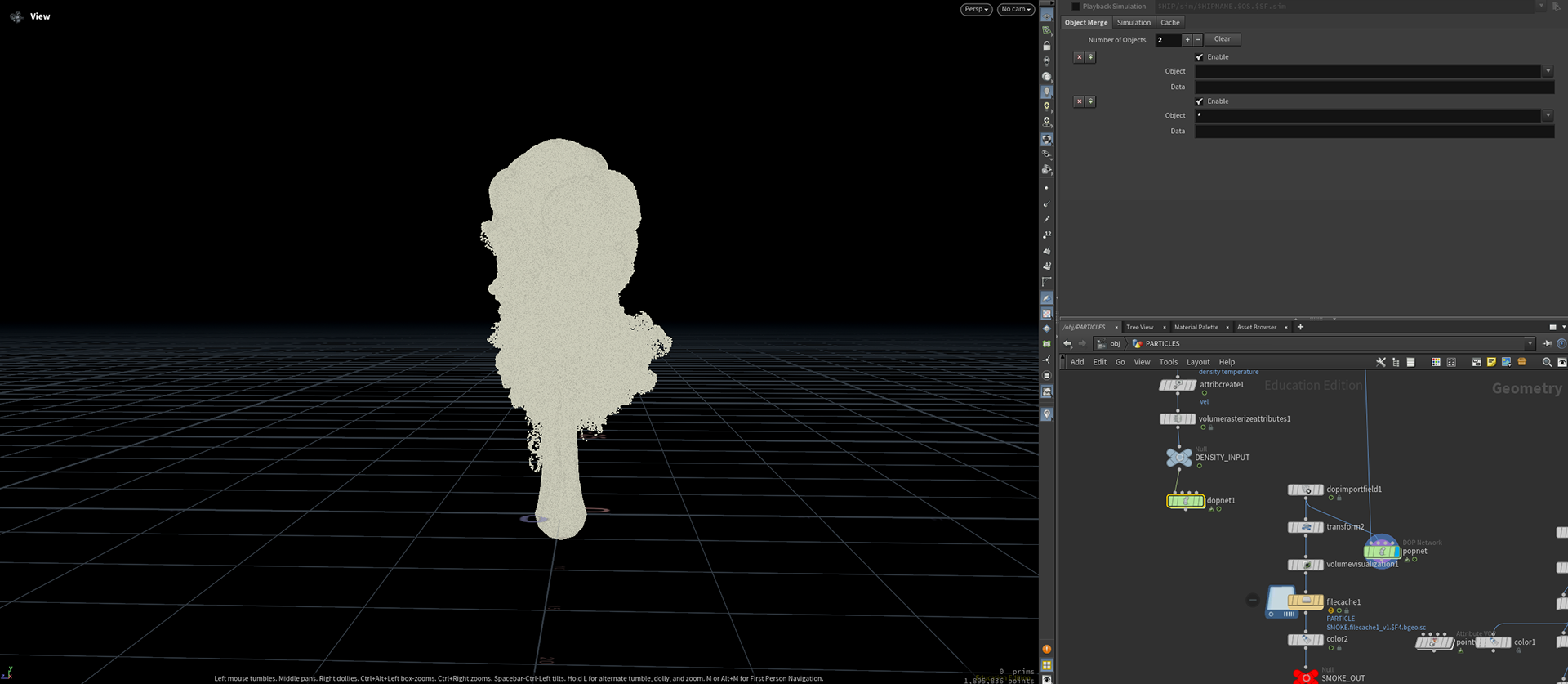Collapse filecache1 with the minus button
Viewport: 1568px width, 684px height.
click(x=1253, y=601)
